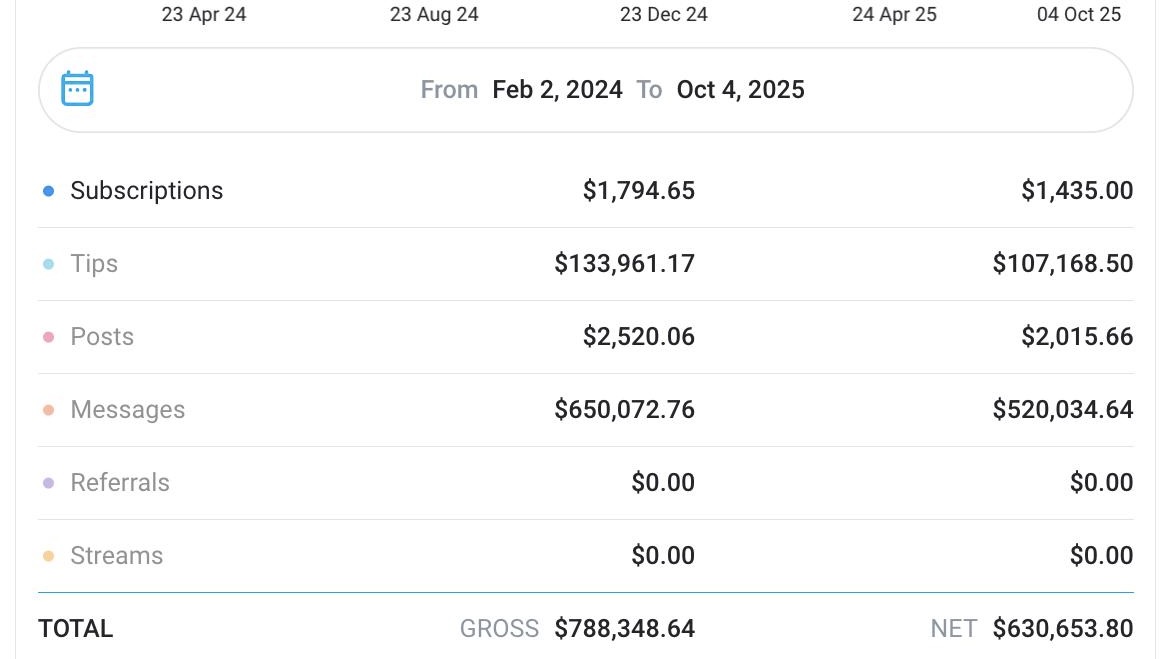
Task: Show the Messages earnings label
Action: coord(127,410)
